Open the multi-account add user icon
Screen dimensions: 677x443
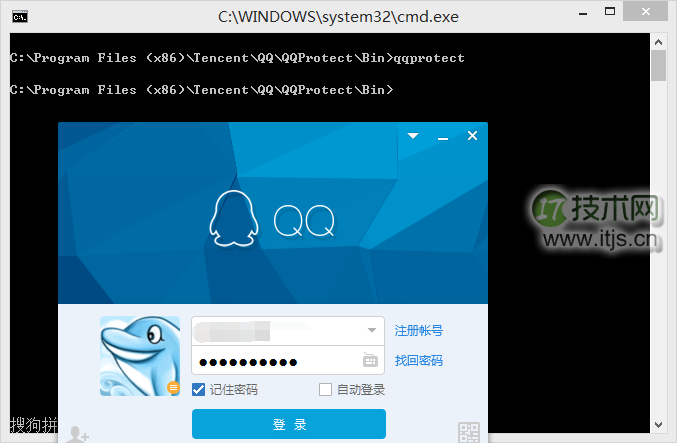78,434
